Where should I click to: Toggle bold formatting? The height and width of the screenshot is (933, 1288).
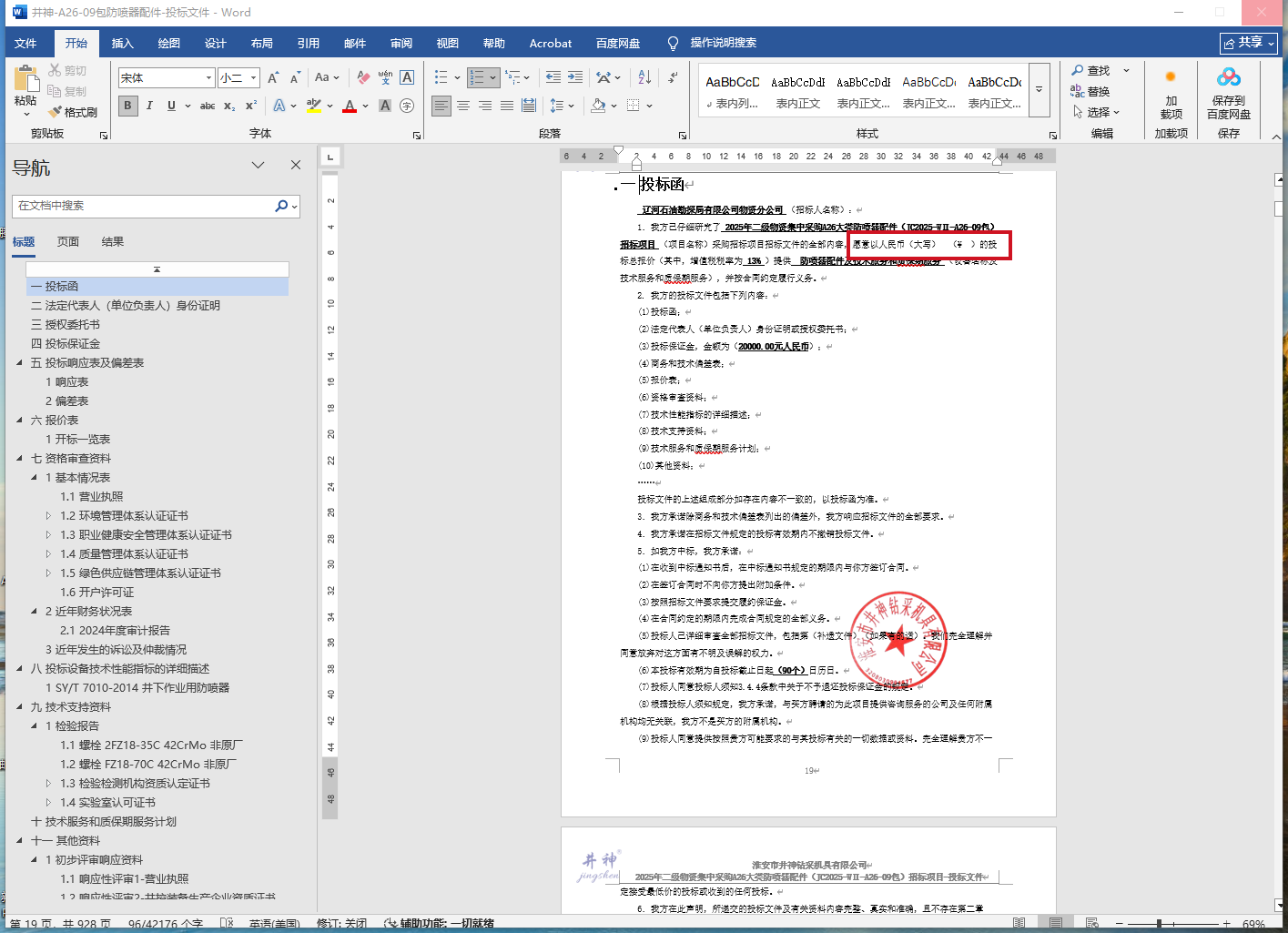coord(127,106)
